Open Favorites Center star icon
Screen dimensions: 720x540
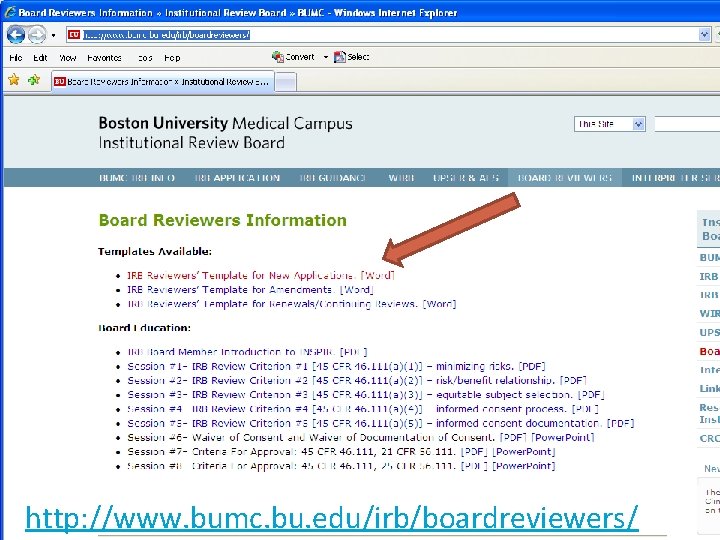(x=14, y=80)
